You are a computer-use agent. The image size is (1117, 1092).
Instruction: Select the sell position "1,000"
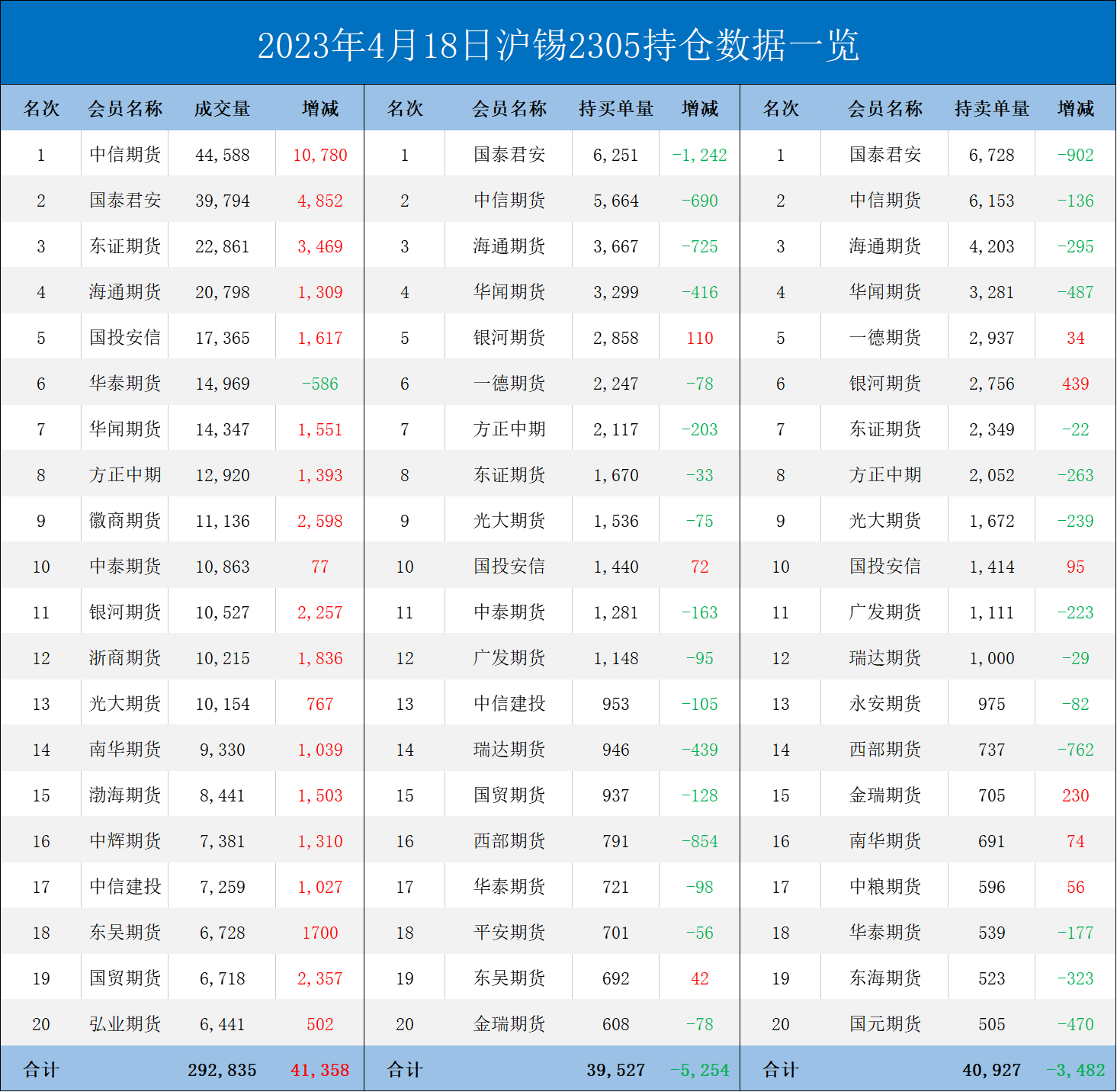point(992,658)
